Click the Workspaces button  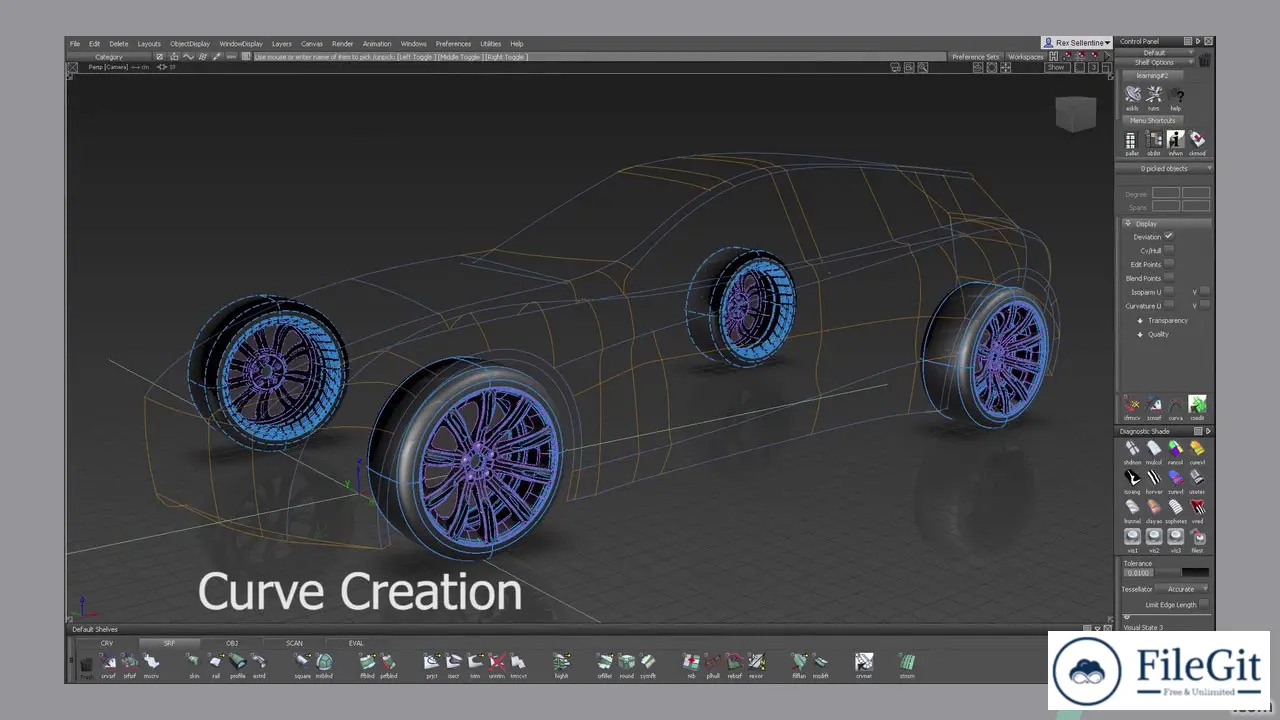pos(1025,57)
